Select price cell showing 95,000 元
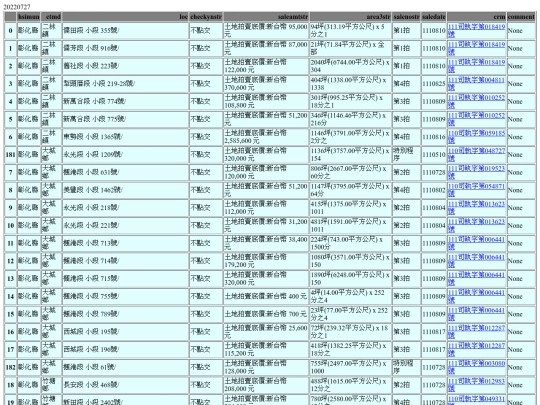 [266, 30]
